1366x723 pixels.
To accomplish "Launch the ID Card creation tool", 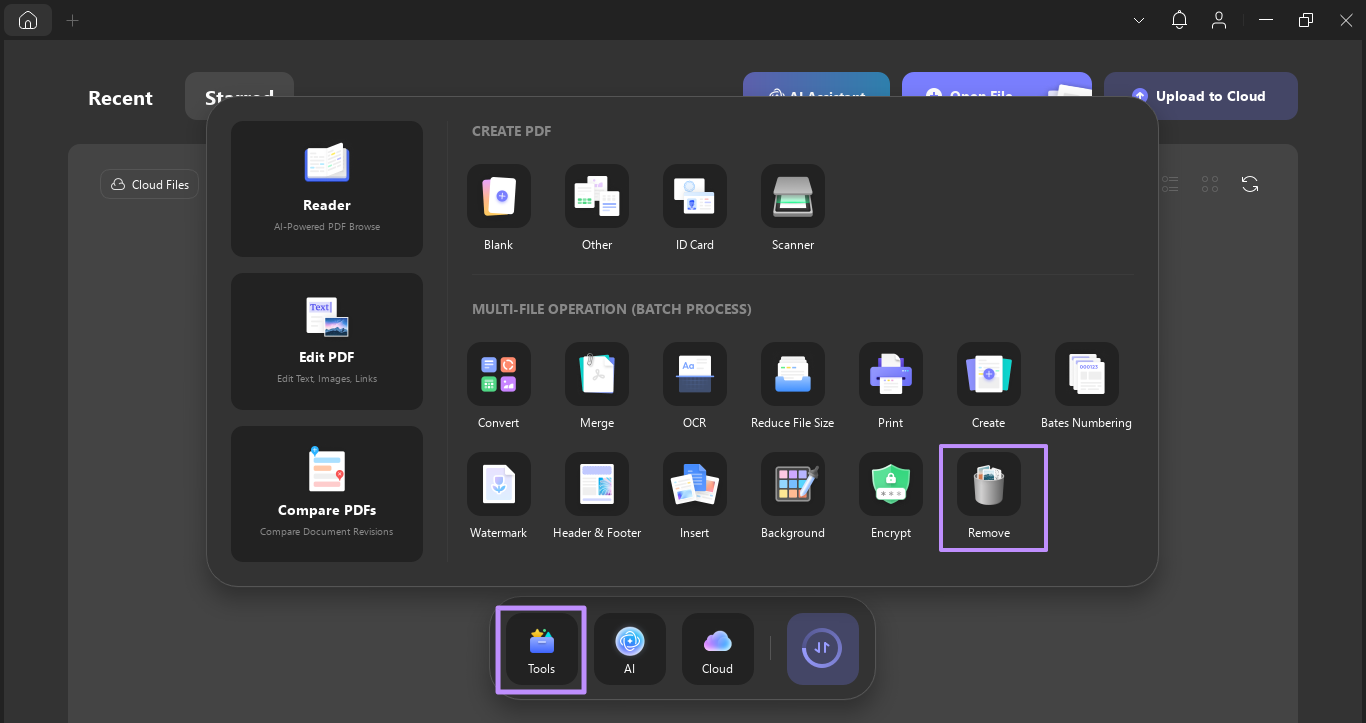I will click(x=694, y=208).
